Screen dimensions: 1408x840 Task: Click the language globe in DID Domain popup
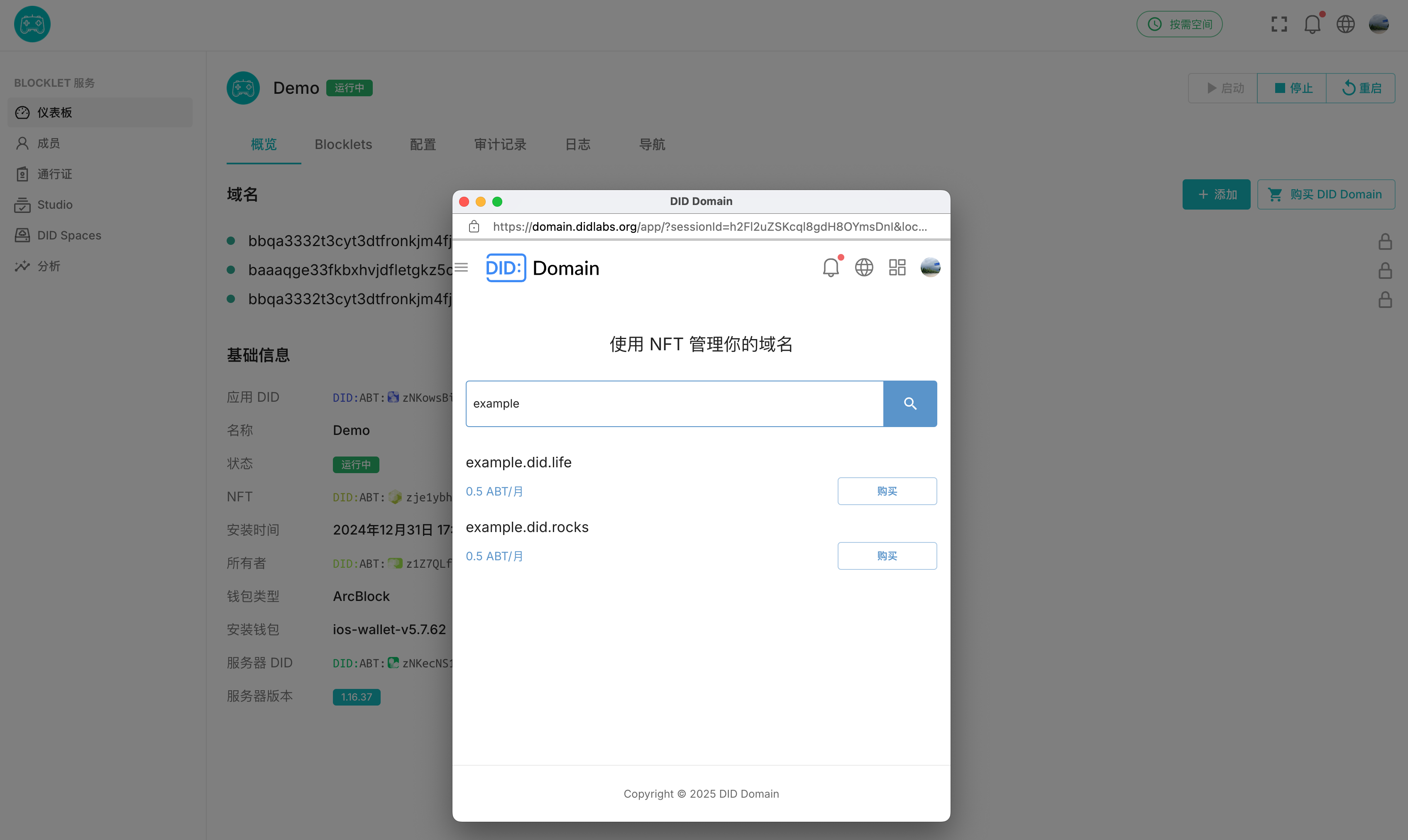pos(864,267)
